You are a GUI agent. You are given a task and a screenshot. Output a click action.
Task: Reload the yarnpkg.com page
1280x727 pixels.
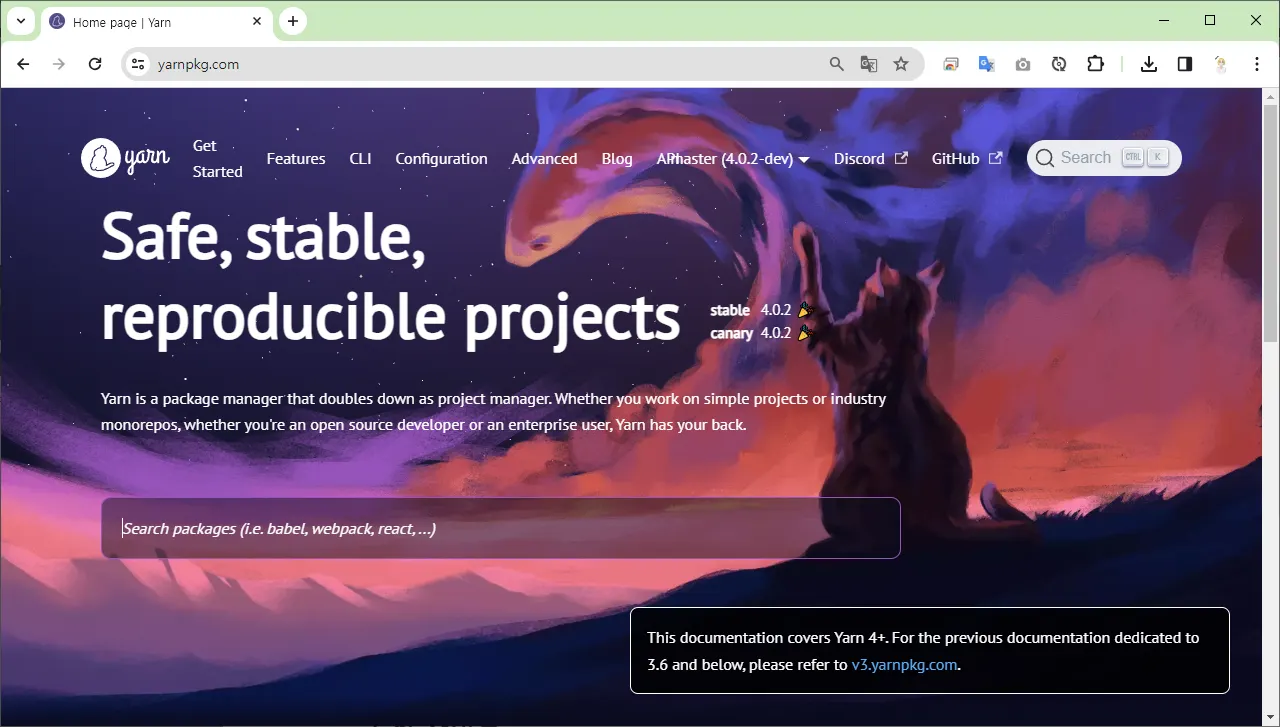[95, 64]
